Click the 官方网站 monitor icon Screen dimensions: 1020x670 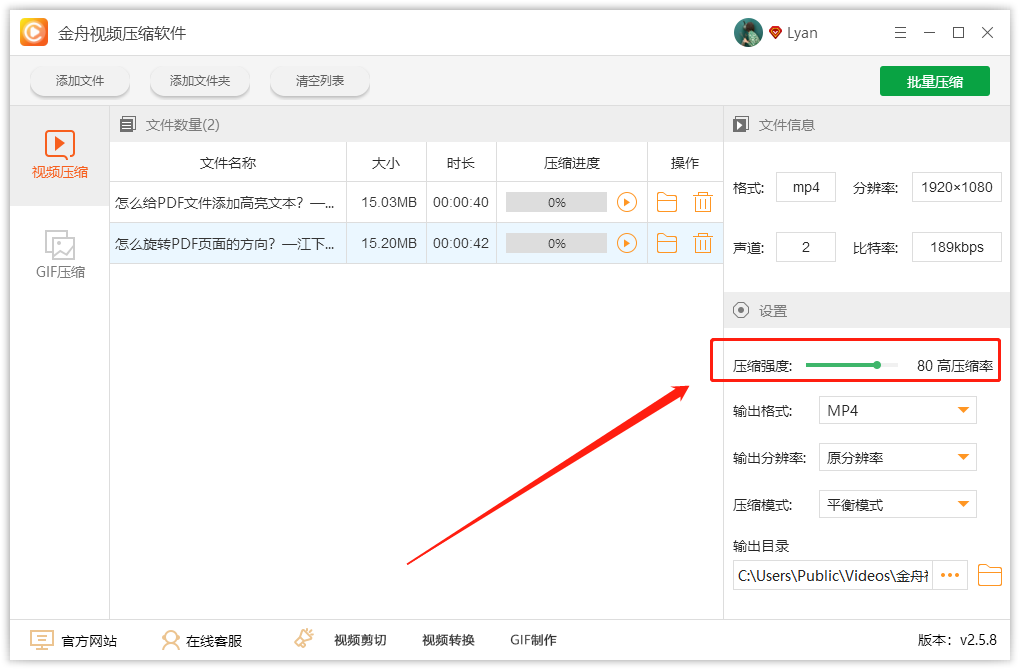(x=42, y=640)
